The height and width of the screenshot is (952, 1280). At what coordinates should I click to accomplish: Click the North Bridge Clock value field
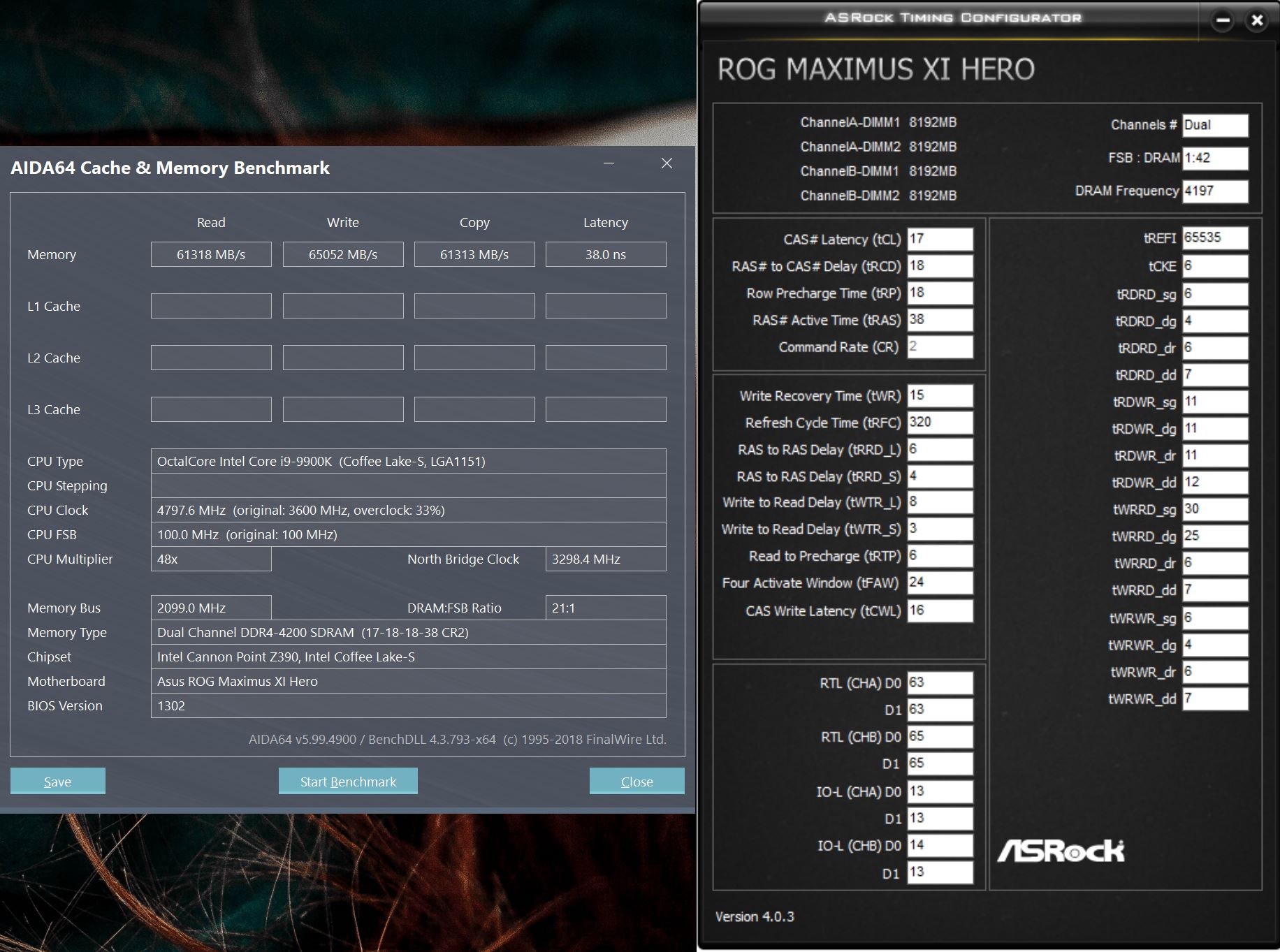(x=606, y=559)
